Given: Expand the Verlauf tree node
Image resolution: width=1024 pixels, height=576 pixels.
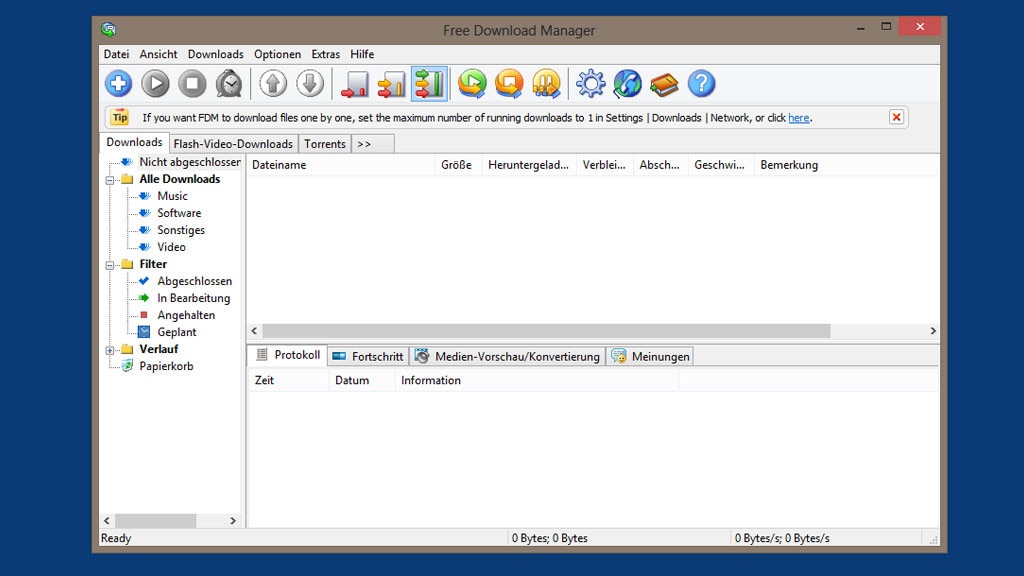Looking at the screenshot, I should 110,350.
